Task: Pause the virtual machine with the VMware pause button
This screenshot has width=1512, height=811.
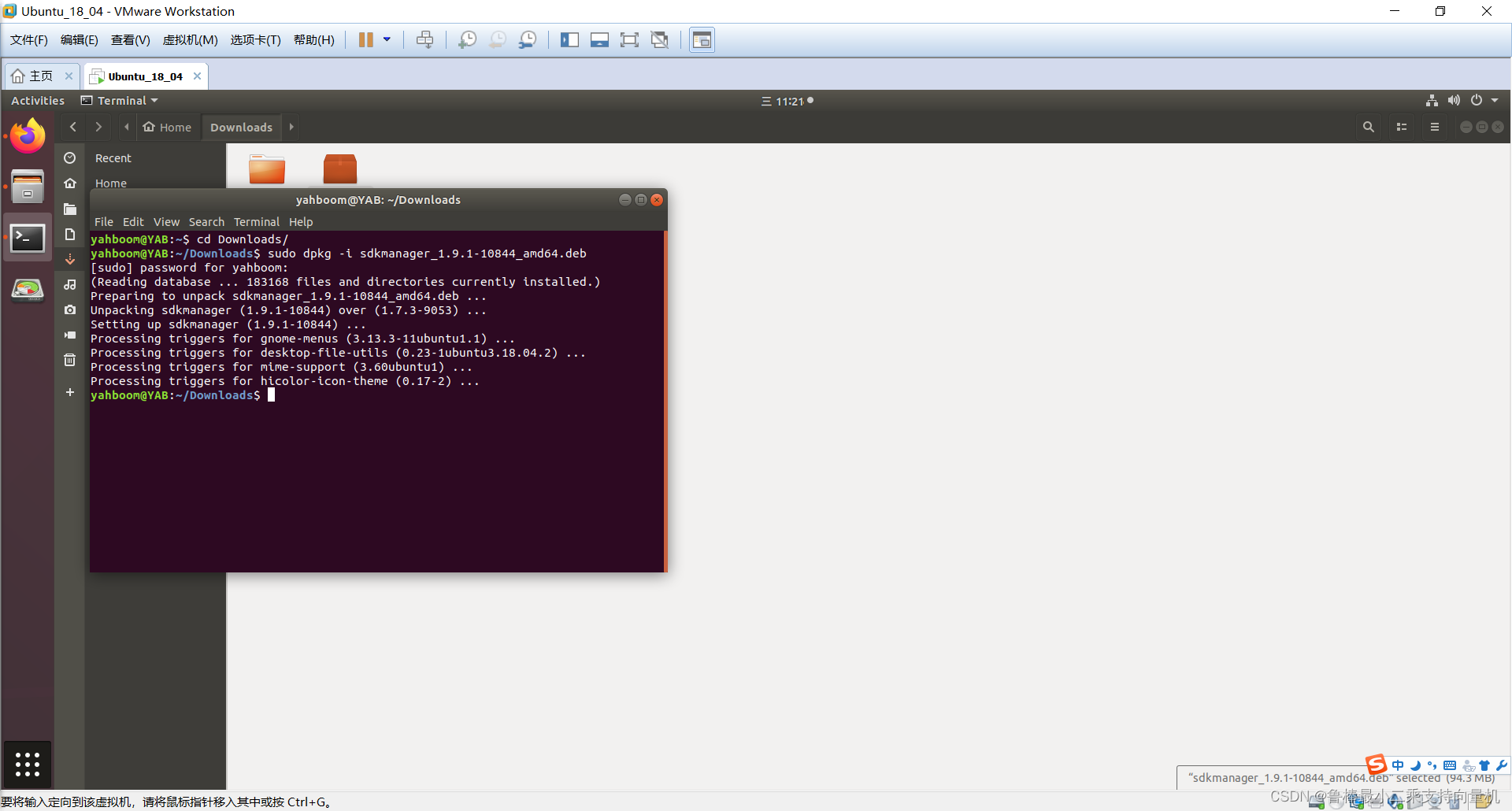Action: [365, 40]
